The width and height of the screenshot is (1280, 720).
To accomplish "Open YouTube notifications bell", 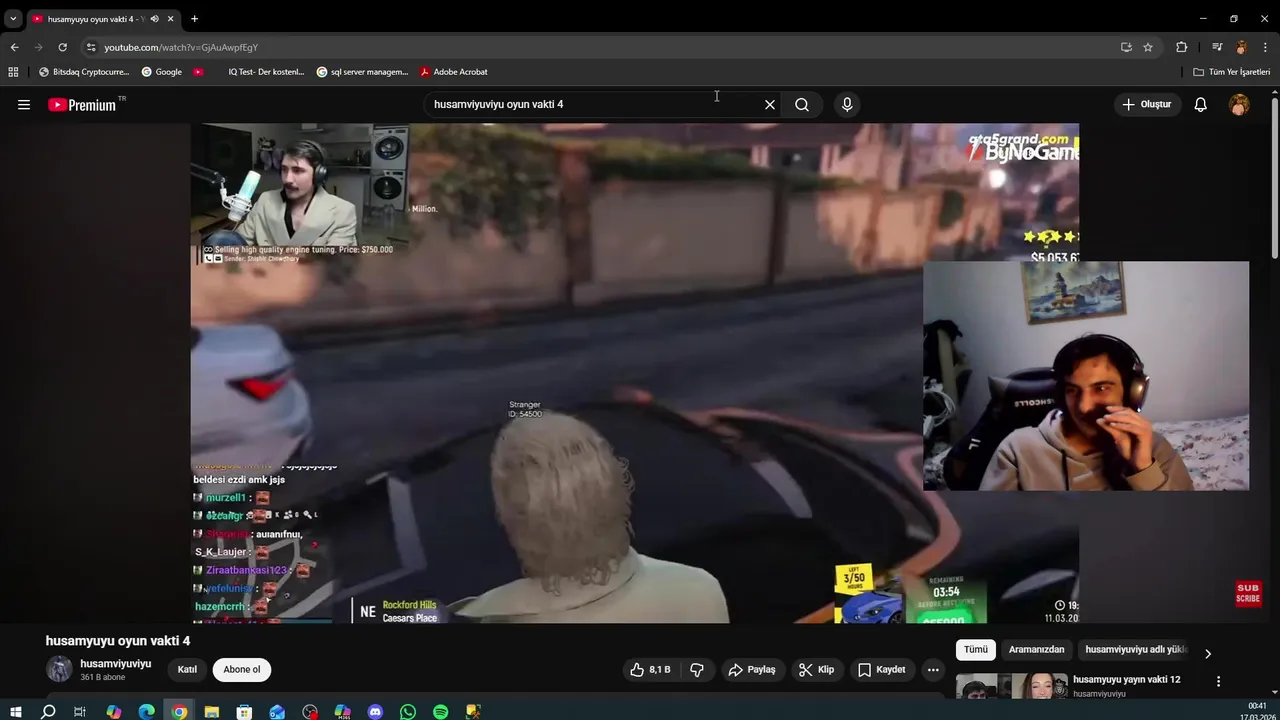I will (1201, 104).
